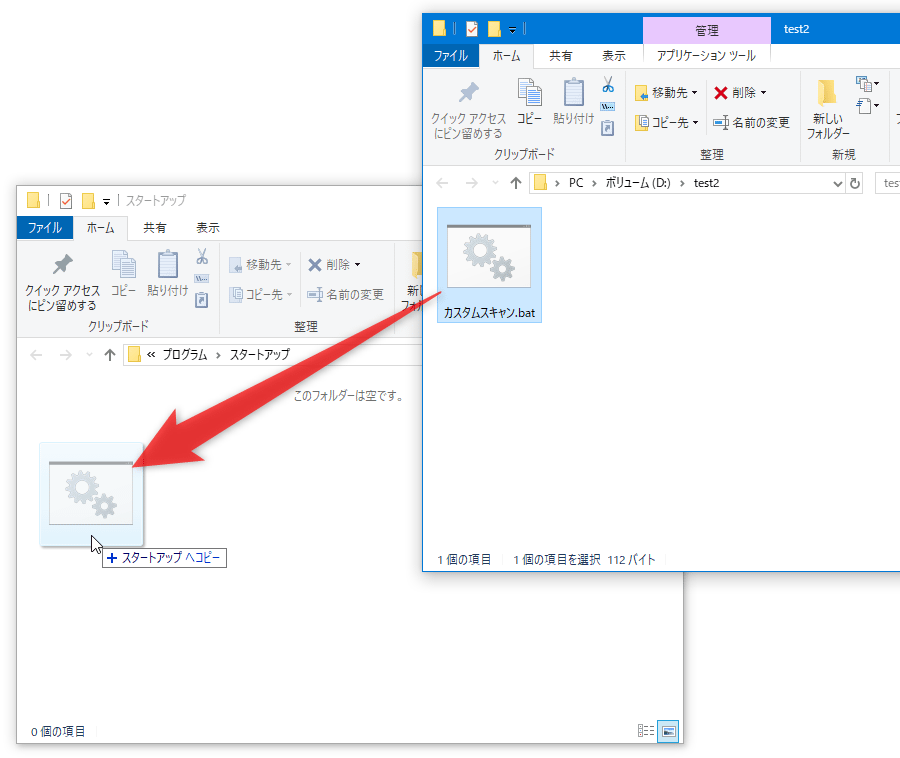
Task: Open File tab in test2 window
Action: point(451,56)
